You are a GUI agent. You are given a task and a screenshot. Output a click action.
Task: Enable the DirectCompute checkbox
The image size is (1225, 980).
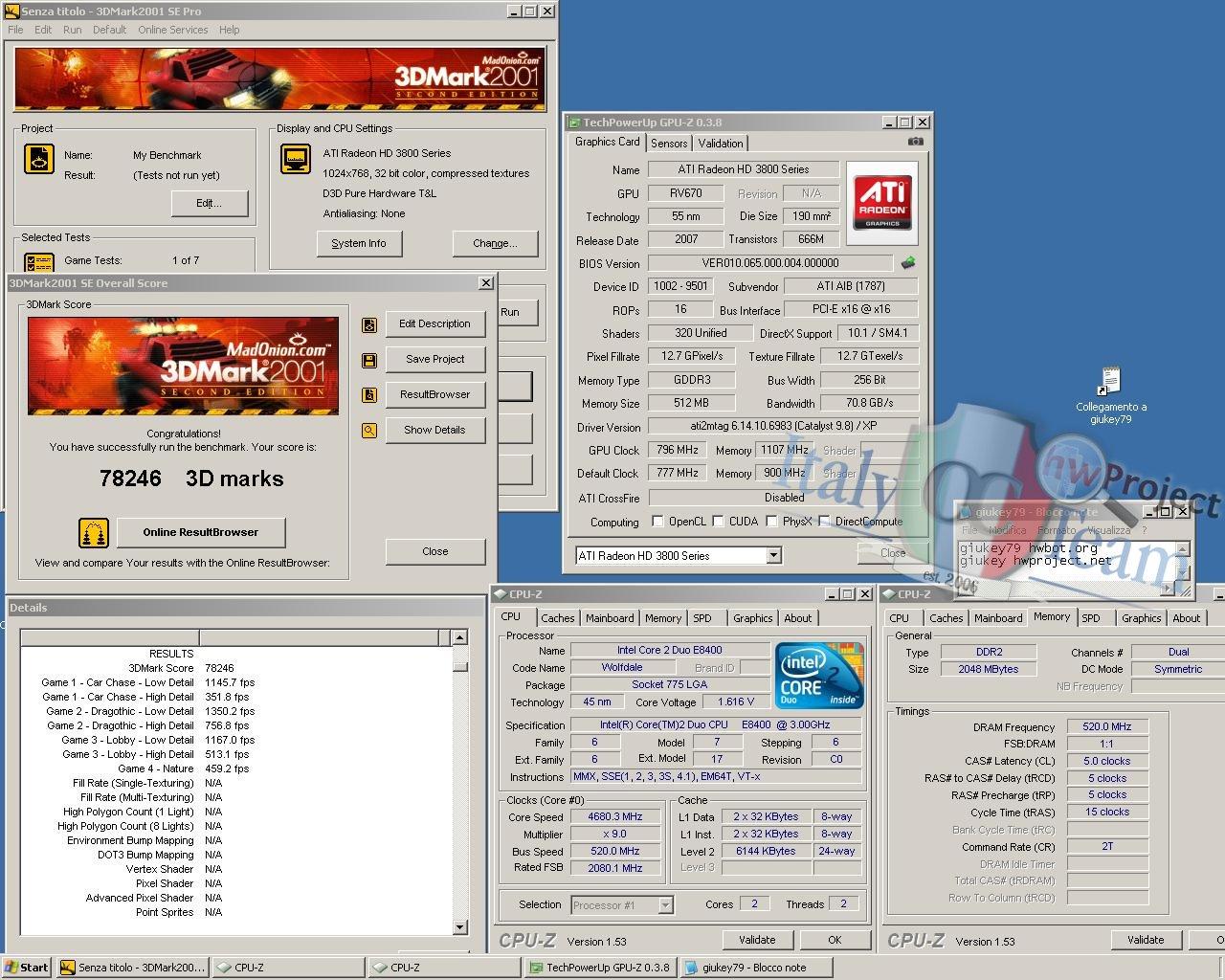(x=824, y=522)
